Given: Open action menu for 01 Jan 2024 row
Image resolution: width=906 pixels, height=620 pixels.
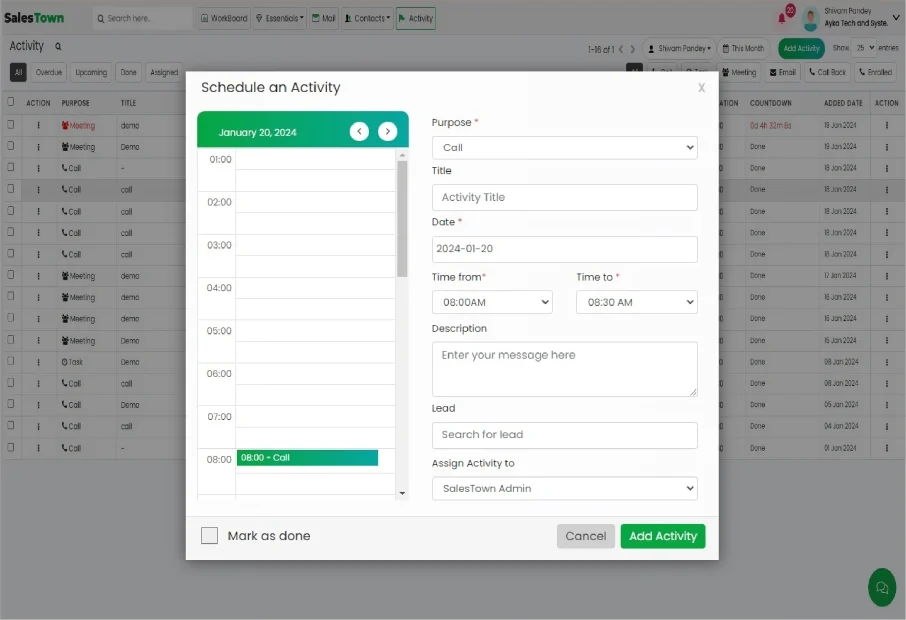Looking at the screenshot, I should 886,448.
